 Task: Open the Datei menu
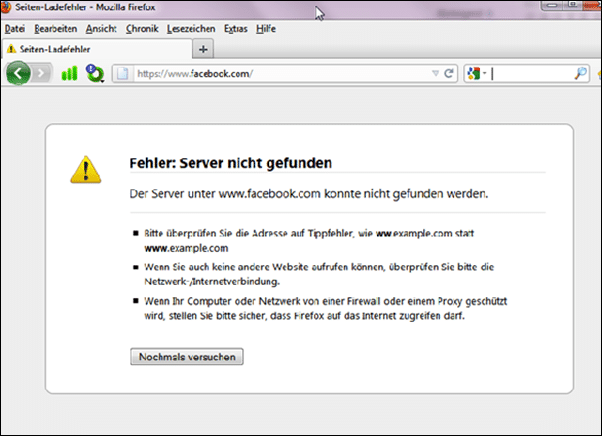pyautogui.click(x=15, y=29)
